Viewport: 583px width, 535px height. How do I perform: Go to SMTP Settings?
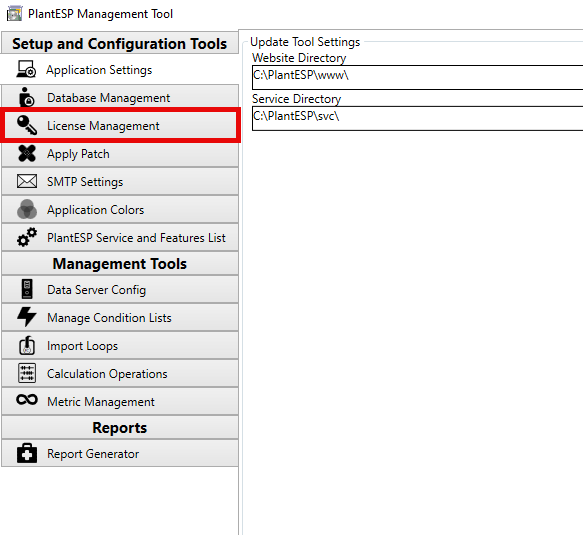[120, 181]
